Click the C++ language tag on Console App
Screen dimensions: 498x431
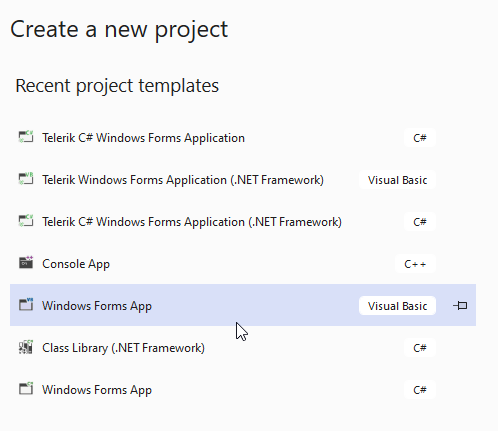pyautogui.click(x=415, y=264)
